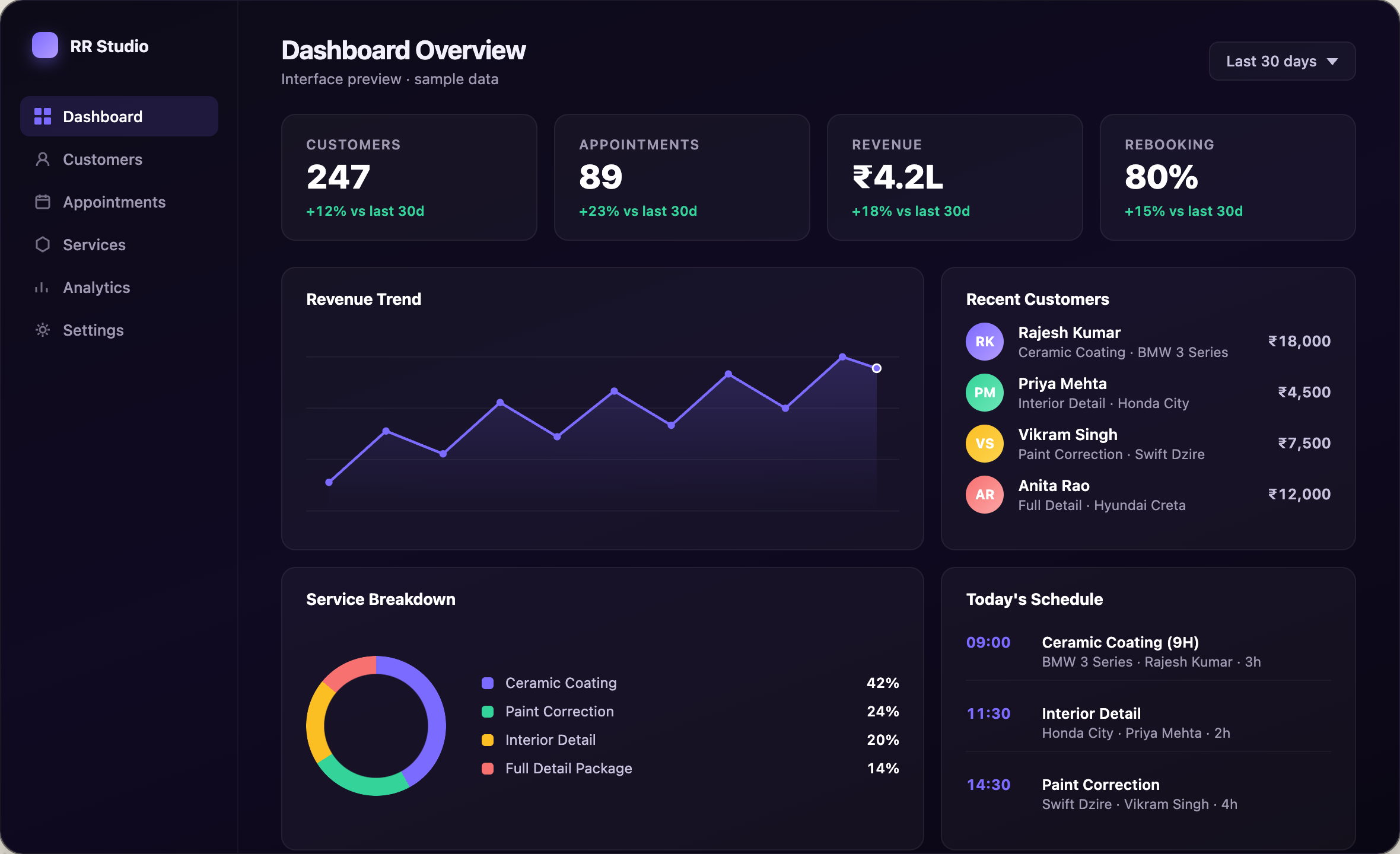This screenshot has width=1400, height=854.
Task: Navigate to the Services sidebar label
Action: point(94,245)
